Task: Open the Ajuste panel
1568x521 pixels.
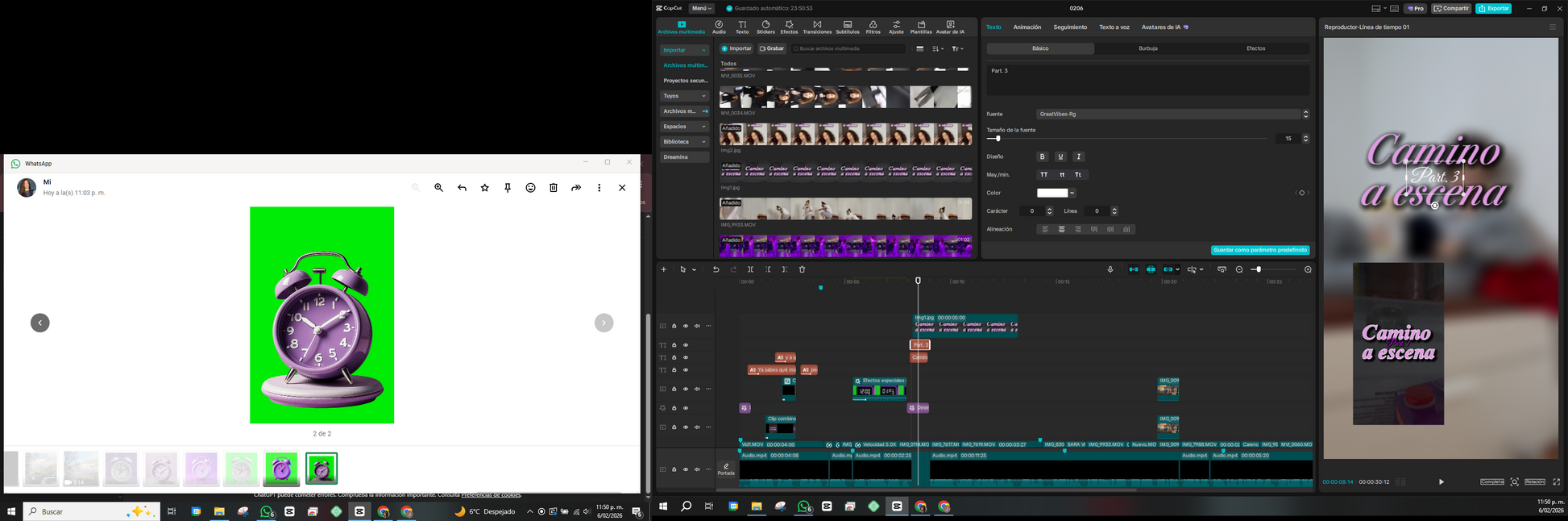Action: coord(896,27)
